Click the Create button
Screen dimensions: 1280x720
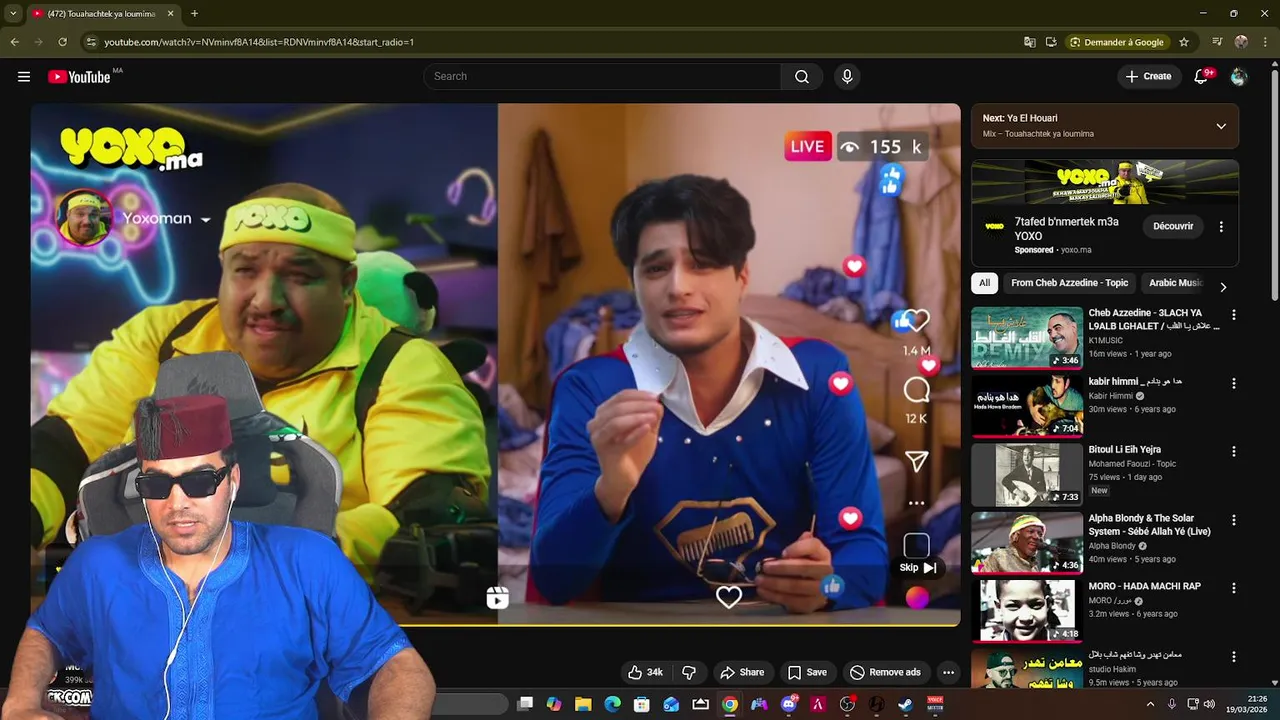(1148, 77)
